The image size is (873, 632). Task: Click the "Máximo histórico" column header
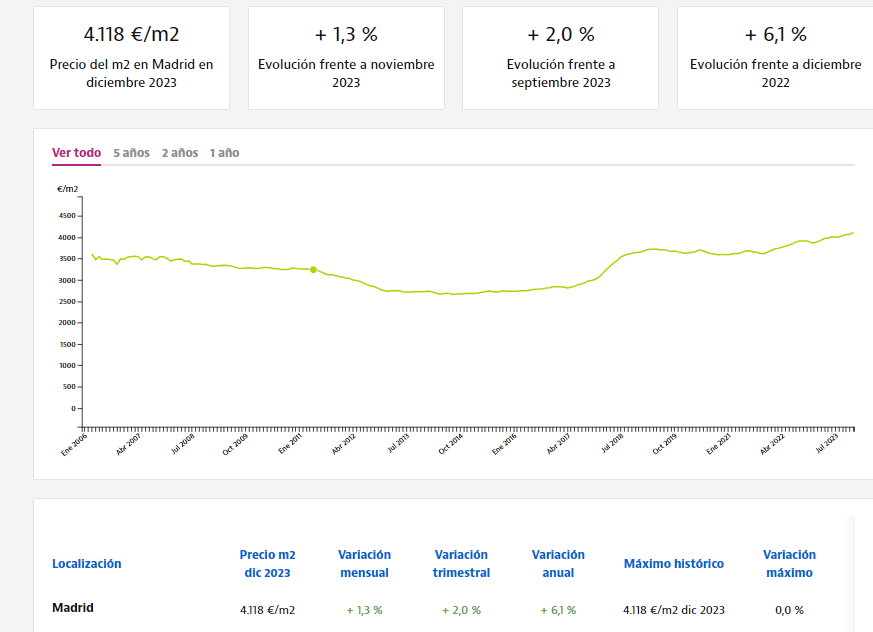tap(673, 564)
